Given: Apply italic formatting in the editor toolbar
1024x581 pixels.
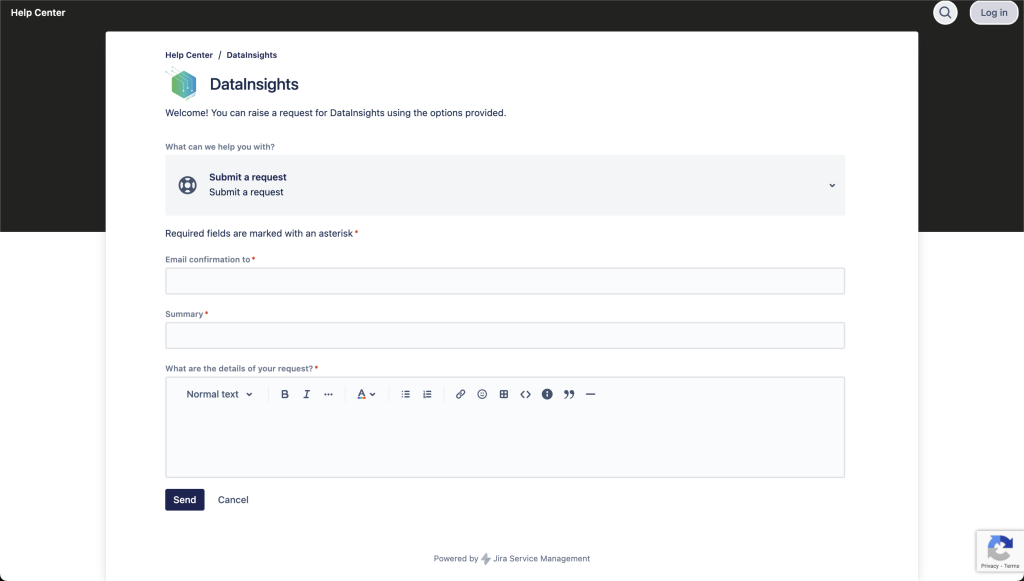Looking at the screenshot, I should tap(307, 394).
